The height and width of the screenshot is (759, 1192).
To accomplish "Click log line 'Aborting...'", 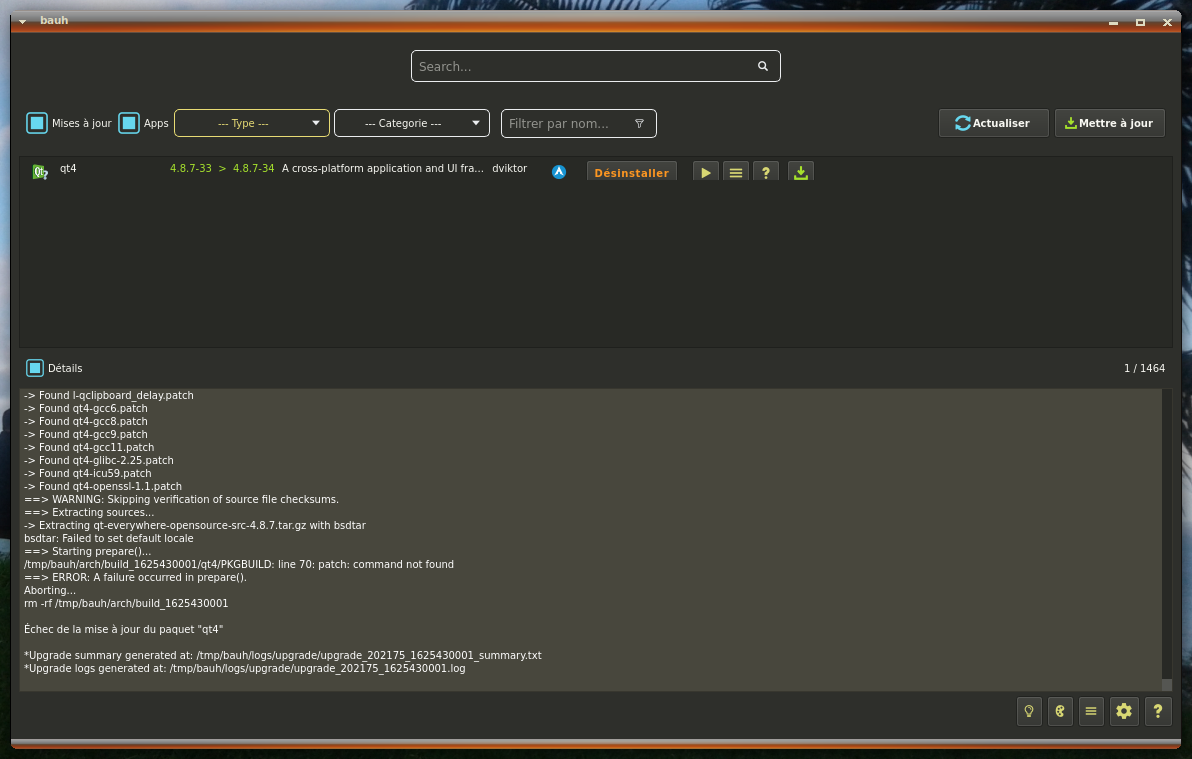I will tap(50, 590).
